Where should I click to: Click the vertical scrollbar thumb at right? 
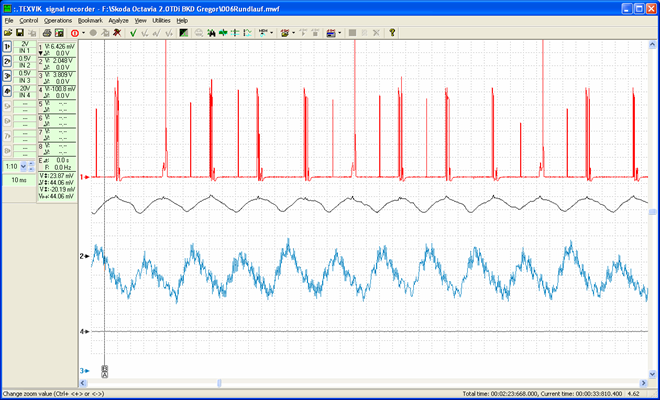pos(652,212)
